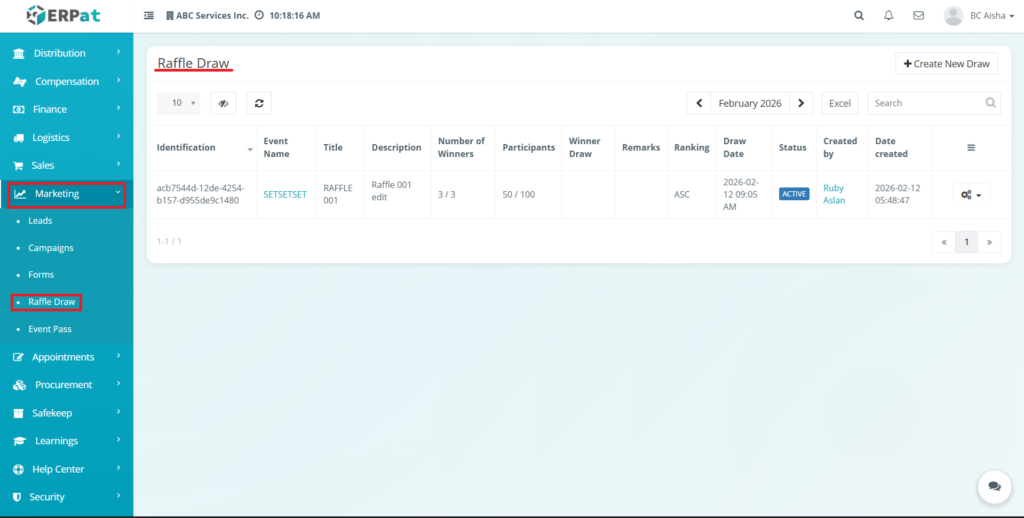1024x518 pixels.
Task: Click into the Search input field
Action: point(925,103)
